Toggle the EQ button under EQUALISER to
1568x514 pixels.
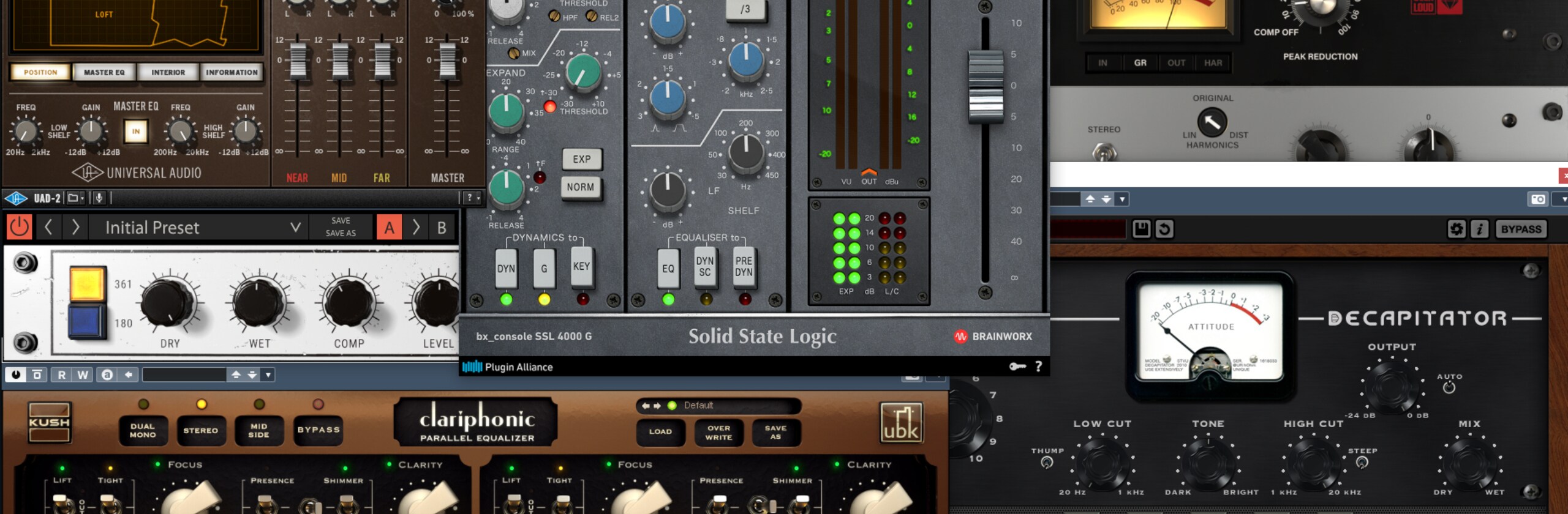coord(668,268)
